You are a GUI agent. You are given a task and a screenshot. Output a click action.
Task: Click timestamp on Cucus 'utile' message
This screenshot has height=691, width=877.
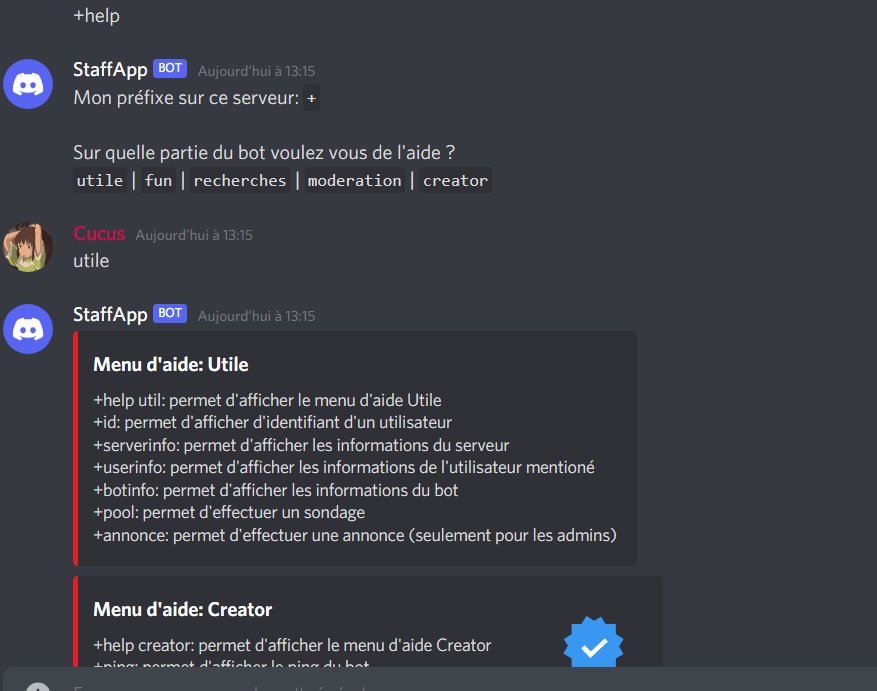tap(194, 236)
